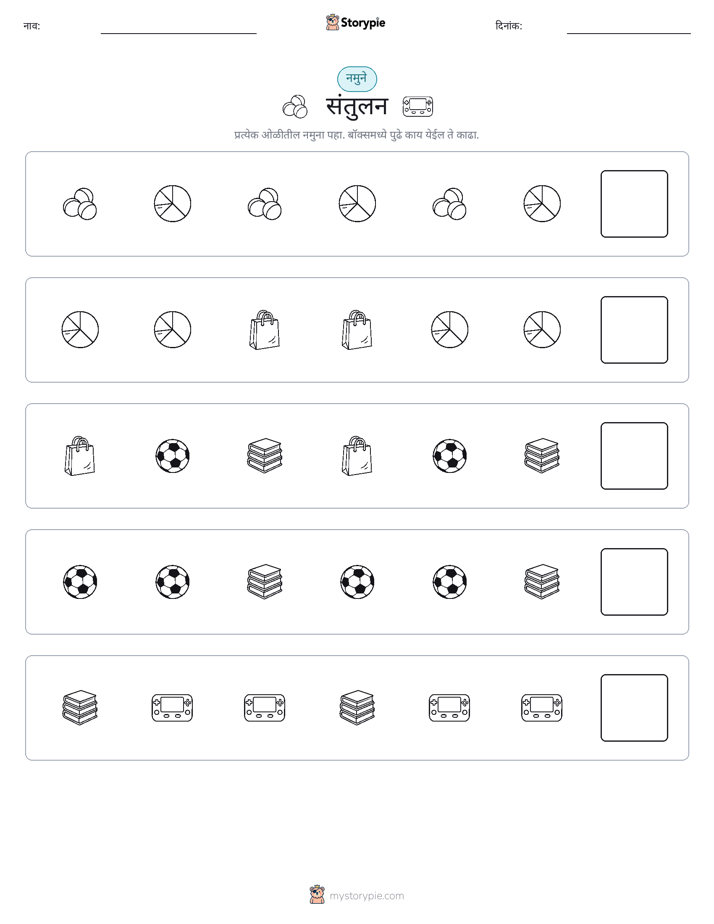Click the first soccer ball in row three
The width and height of the screenshot is (714, 924).
(x=173, y=456)
